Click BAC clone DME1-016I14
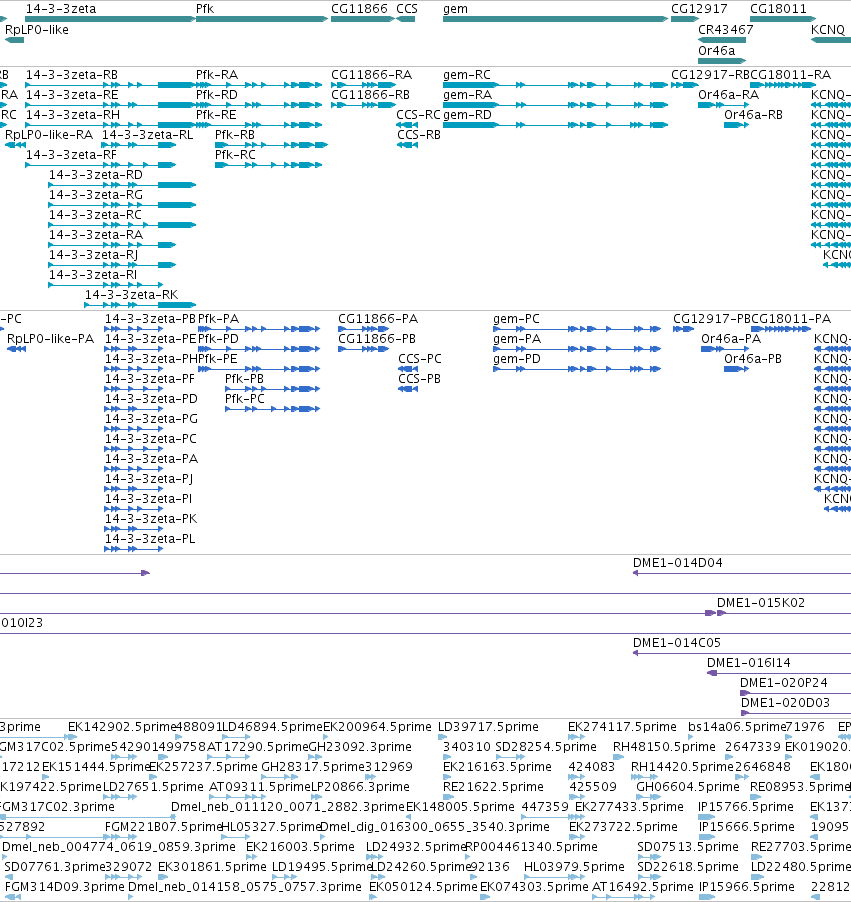The width and height of the screenshot is (851, 902). (x=749, y=663)
